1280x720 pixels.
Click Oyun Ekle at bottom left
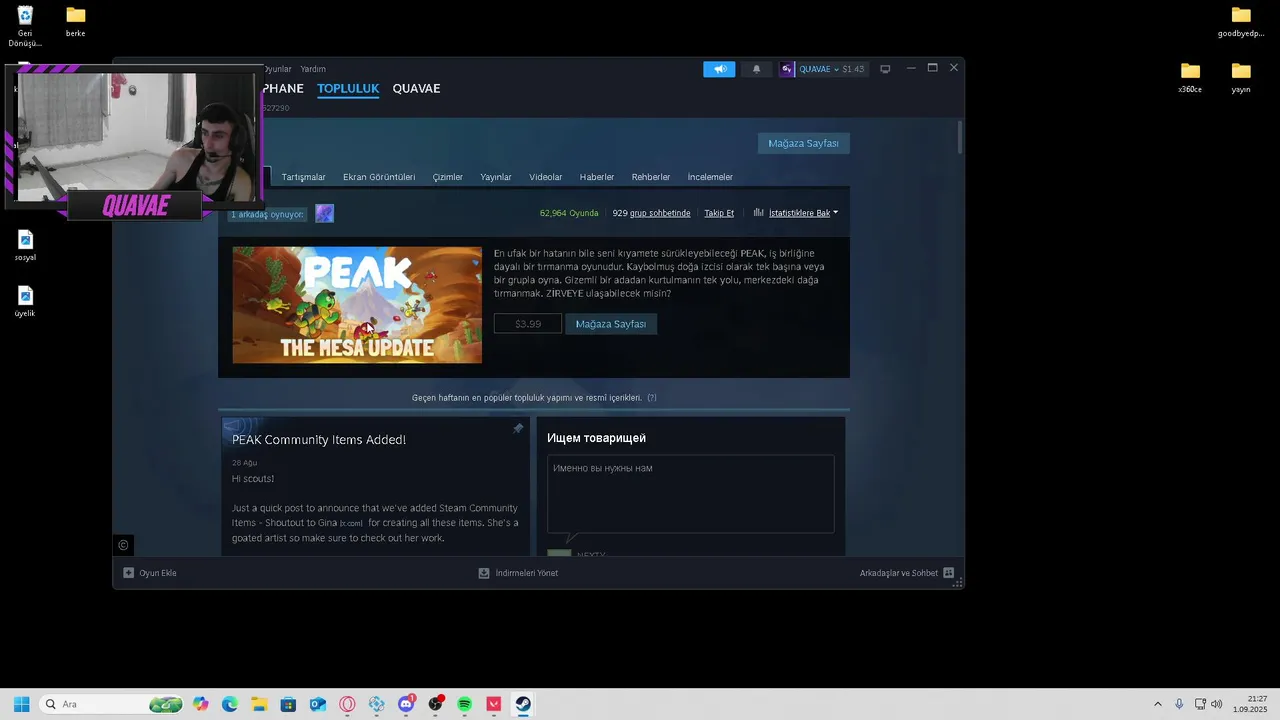(x=150, y=573)
